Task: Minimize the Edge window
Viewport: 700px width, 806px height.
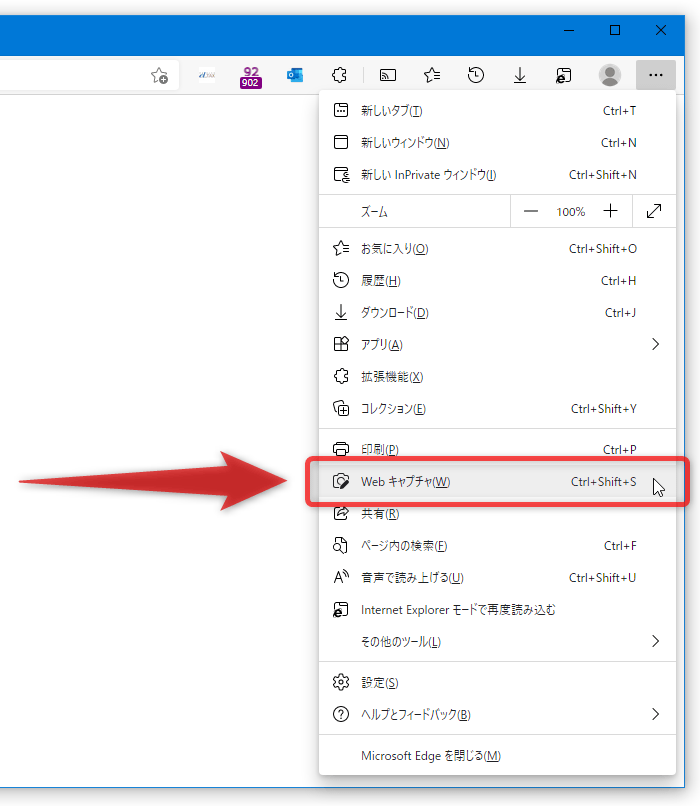Action: pyautogui.click(x=569, y=30)
